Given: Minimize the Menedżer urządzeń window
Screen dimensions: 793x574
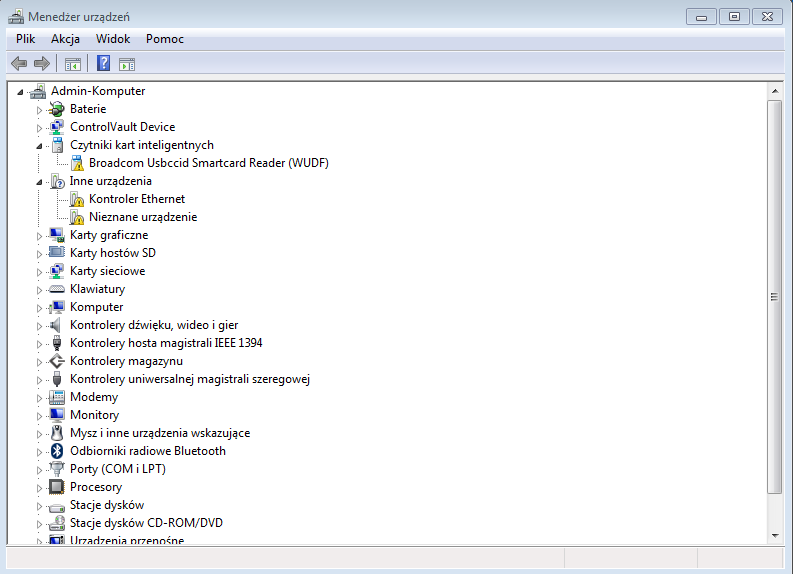Looking at the screenshot, I should (701, 17).
